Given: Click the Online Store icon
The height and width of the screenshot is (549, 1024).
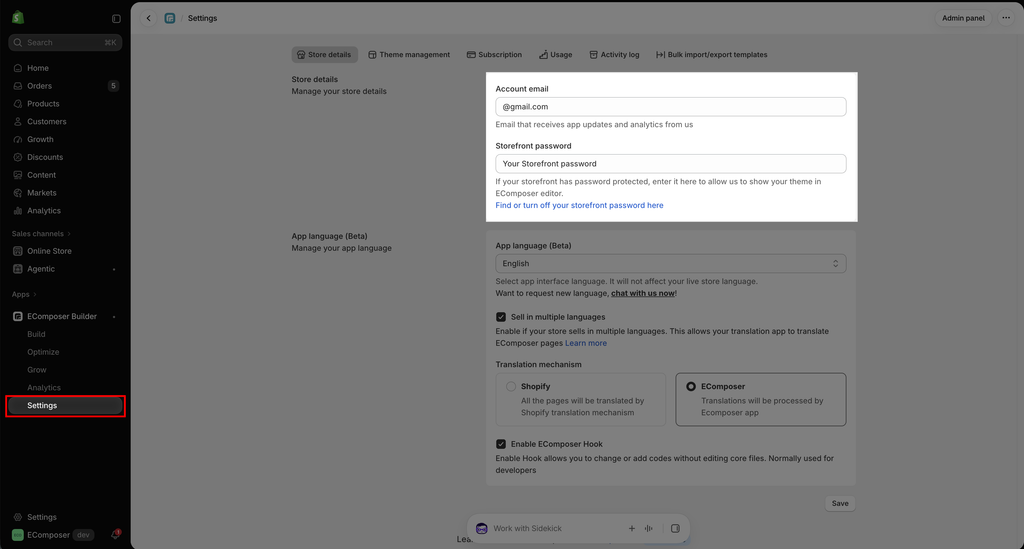Looking at the screenshot, I should 18,251.
